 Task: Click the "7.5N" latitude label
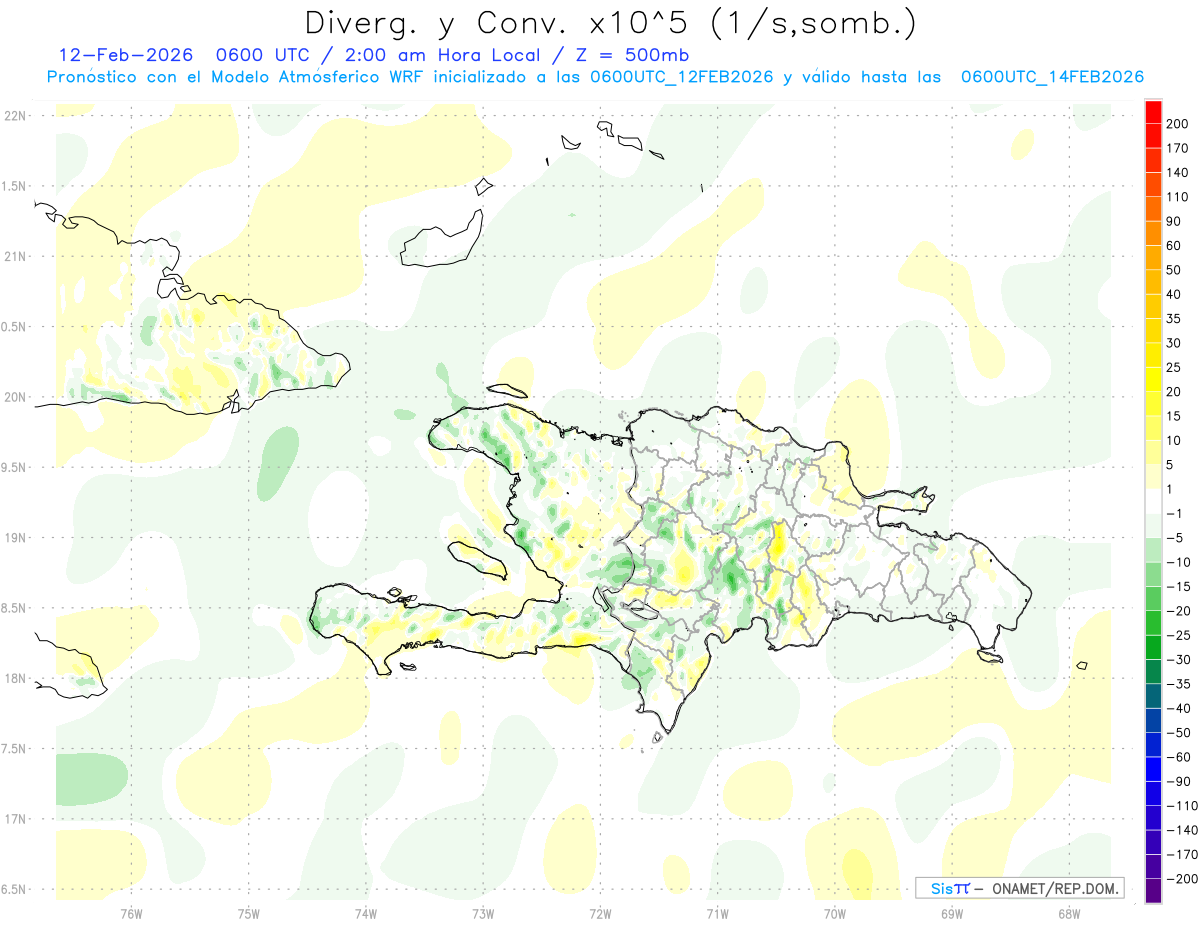point(15,749)
